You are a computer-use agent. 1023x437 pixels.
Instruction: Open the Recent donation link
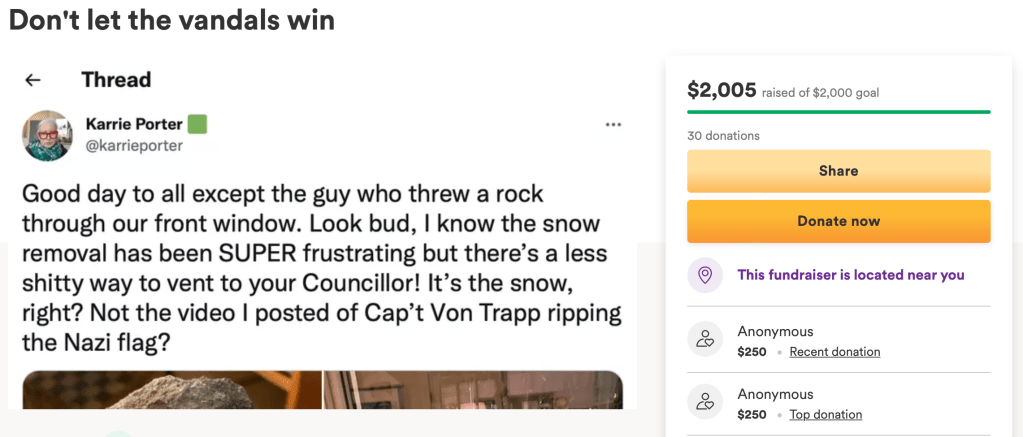pyautogui.click(x=834, y=352)
